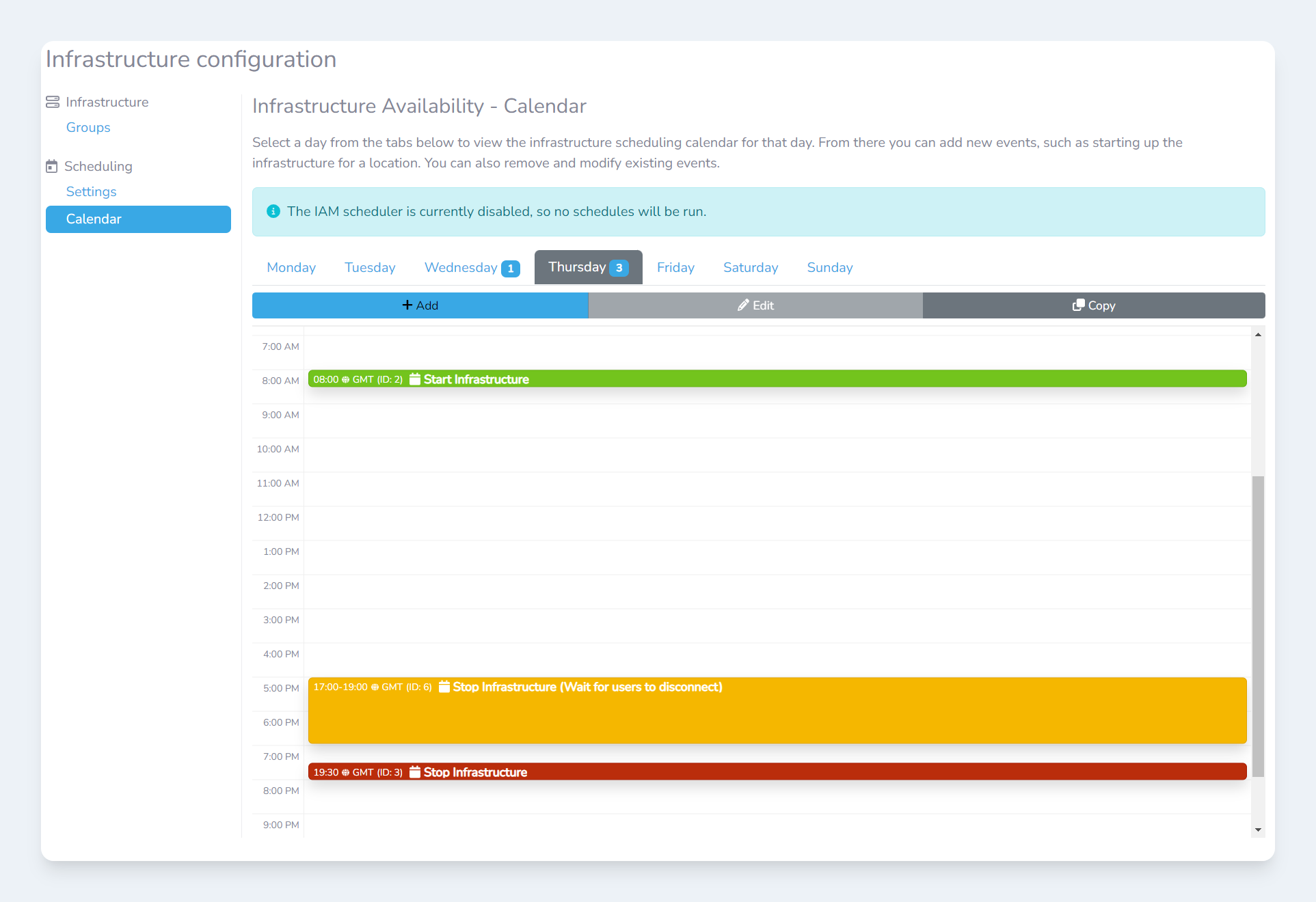
Task: Click the Infrastructure server icon in sidebar
Action: pyautogui.click(x=53, y=102)
